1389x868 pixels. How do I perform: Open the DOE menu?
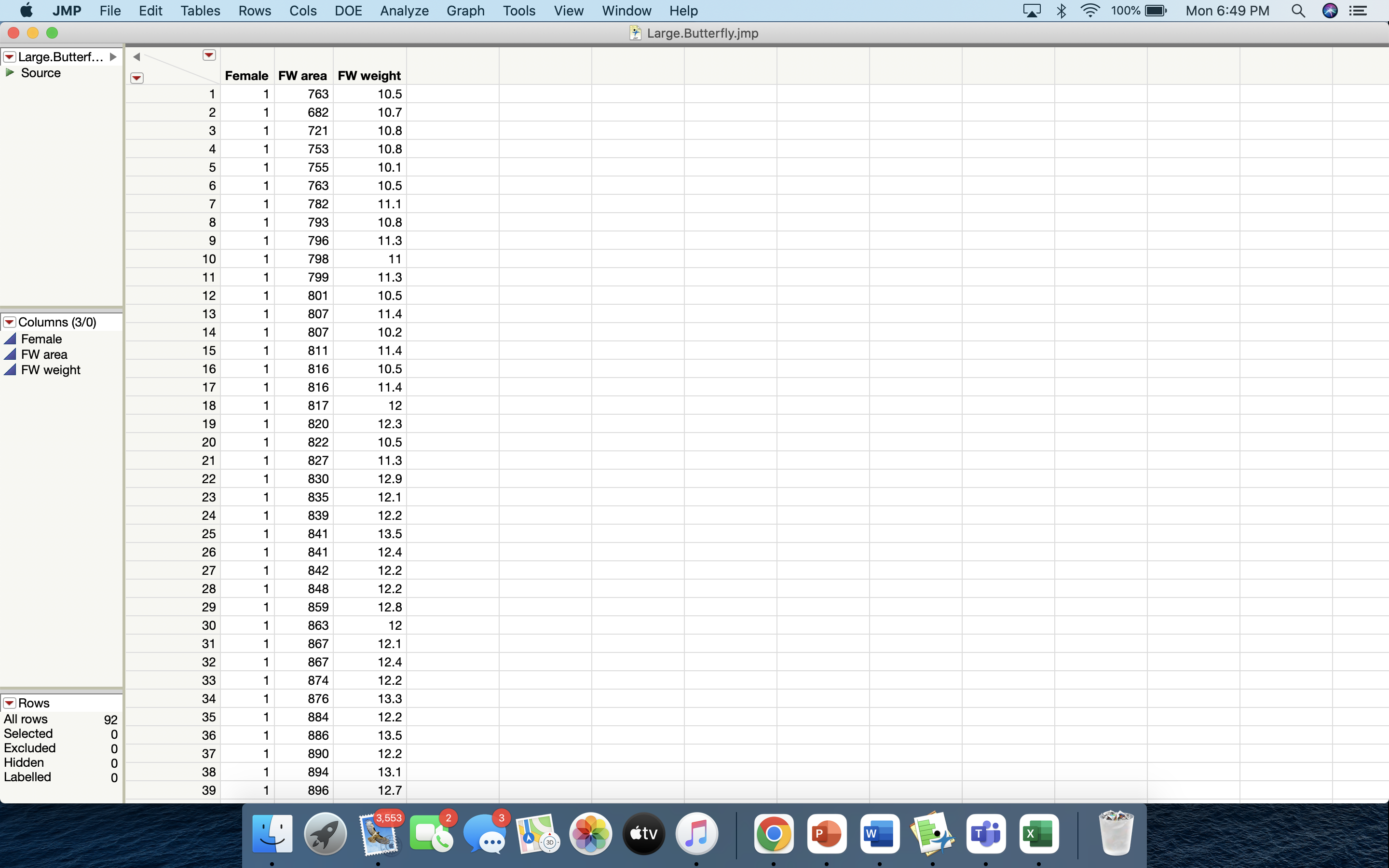click(348, 10)
